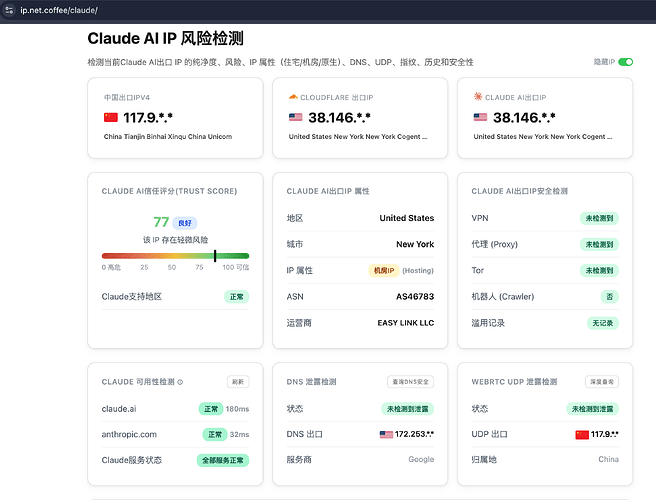Image resolution: width=656 pixels, height=500 pixels.
Task: Click the IP address 117.9.*.* in China exit card
Action: tap(148, 118)
